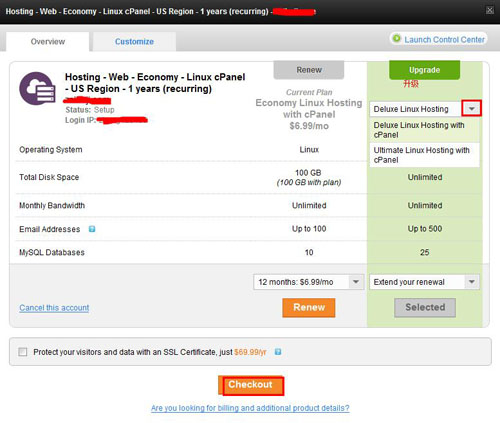The image size is (500, 423).
Task: Click the gray Selected button
Action: 425,307
